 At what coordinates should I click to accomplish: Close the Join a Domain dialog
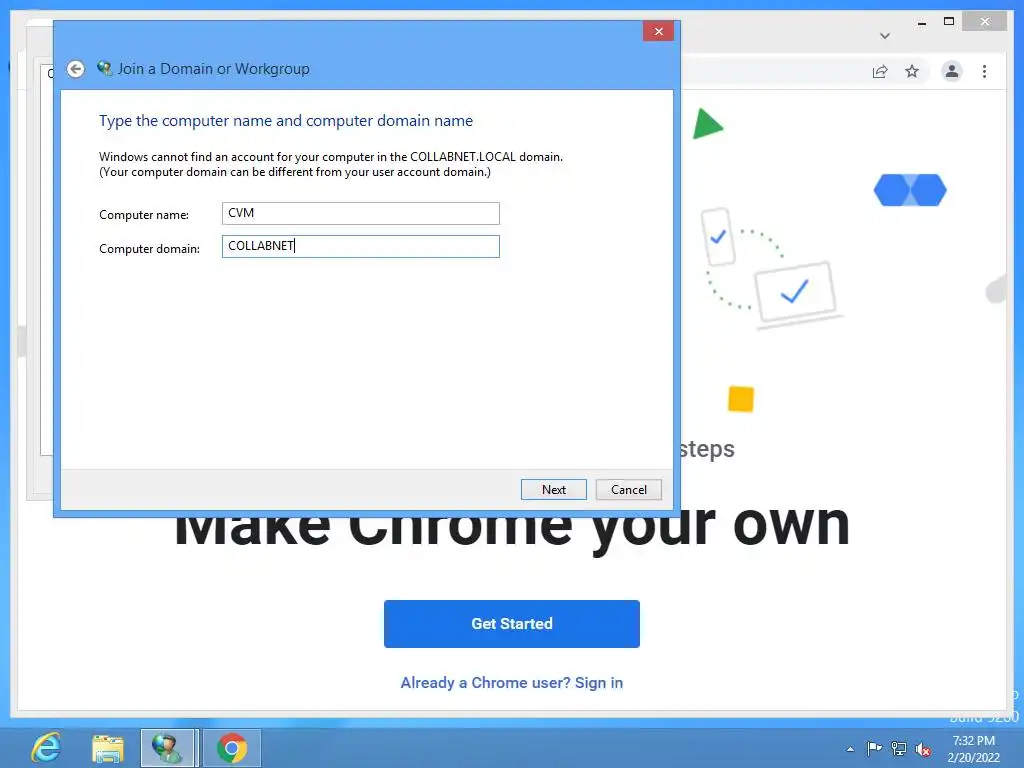658,31
